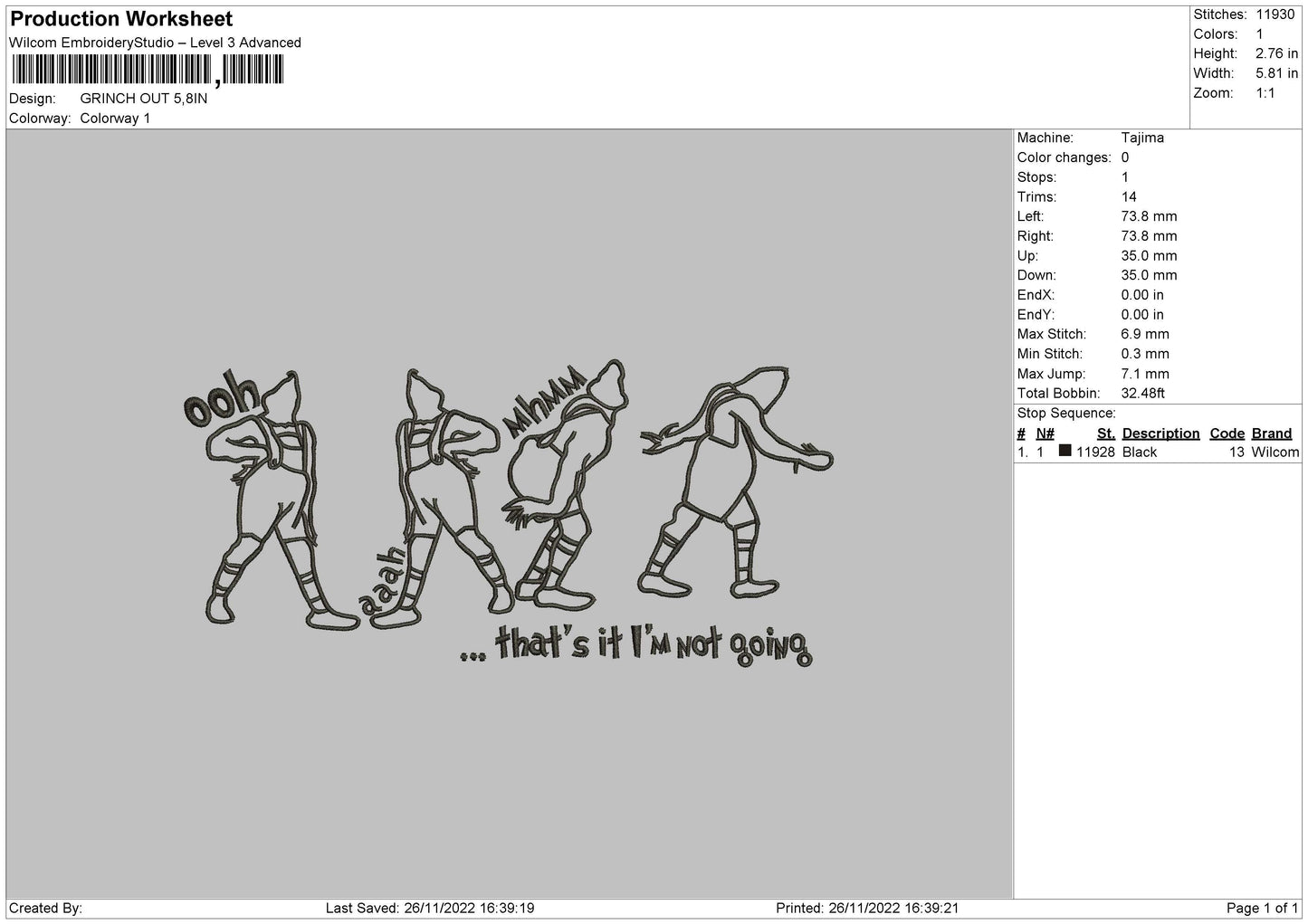Click the Left value 73.8 mm

click(x=1149, y=216)
